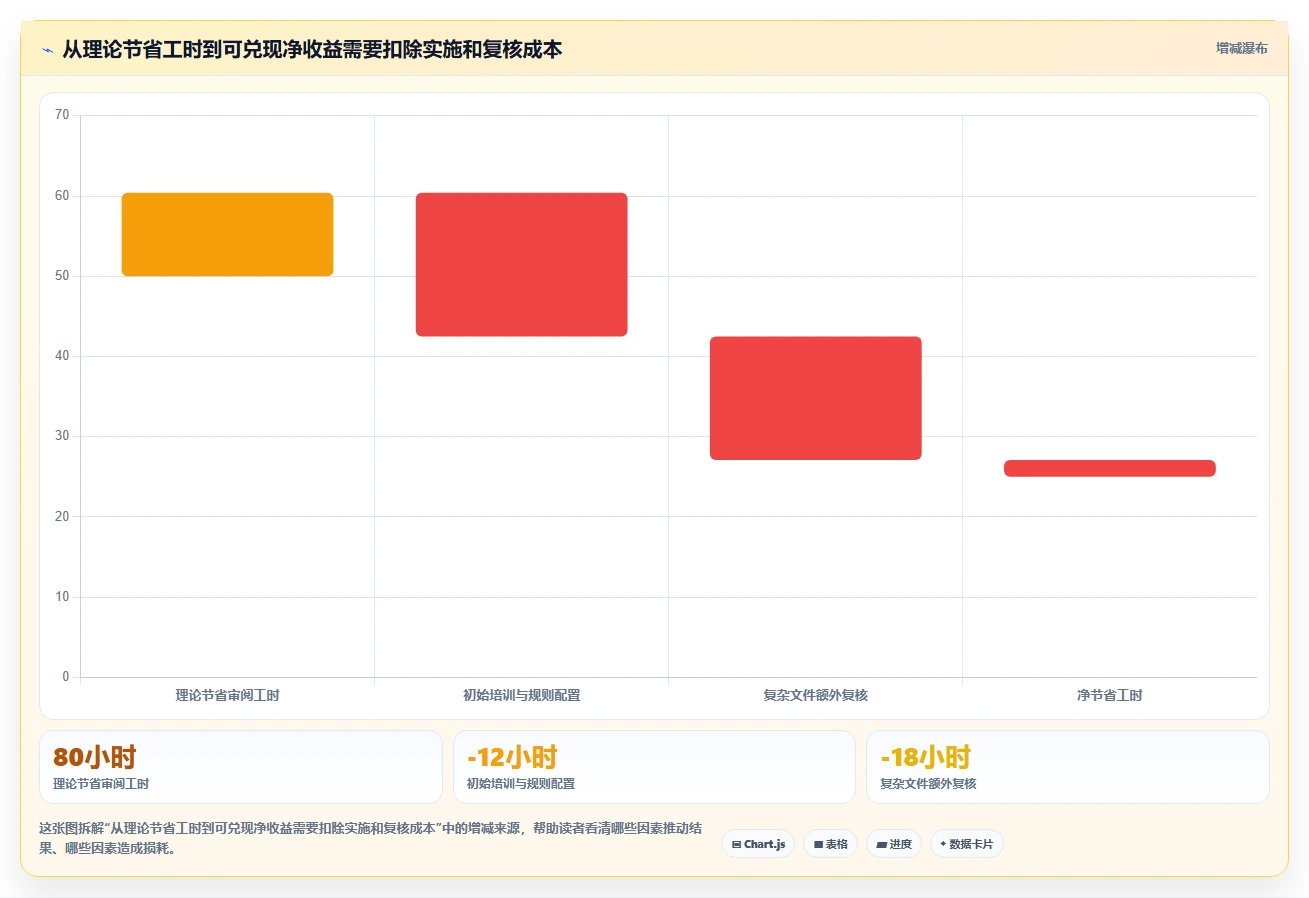Click the y-axis value 10
The image size is (1309, 898).
coord(62,597)
